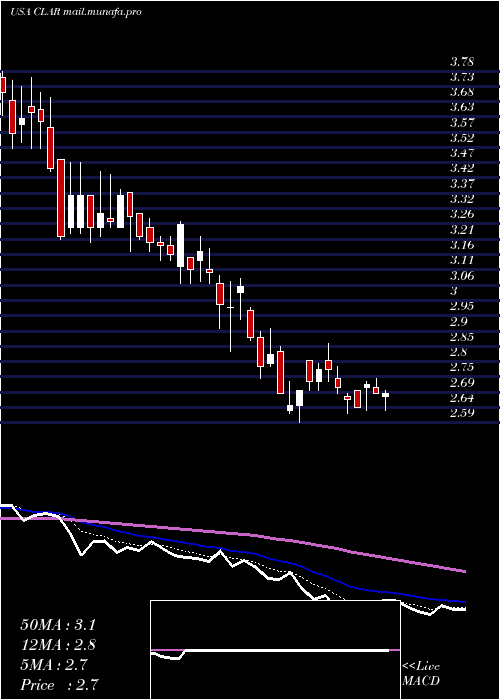Select the 2.64 price axis label
The image size is (500, 700).
pyautogui.click(x=462, y=398)
